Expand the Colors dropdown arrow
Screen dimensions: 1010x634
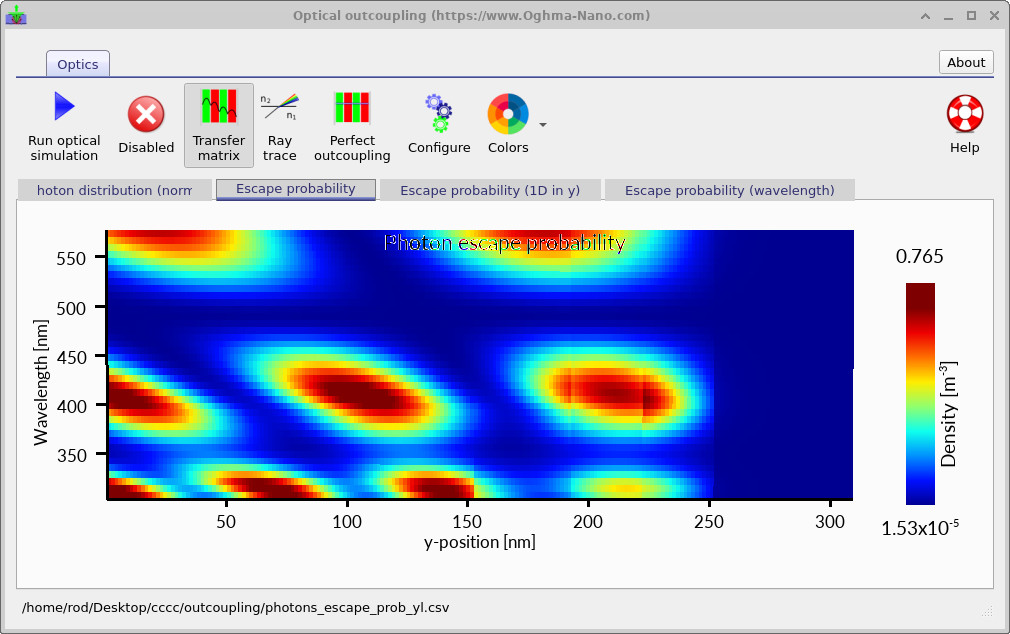543,125
